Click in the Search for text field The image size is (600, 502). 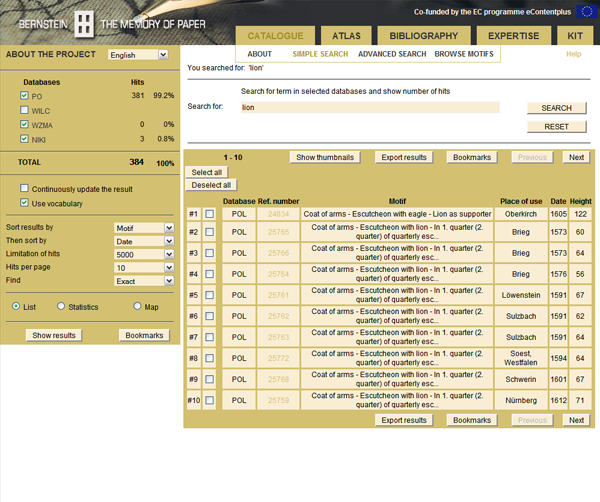click(x=370, y=107)
